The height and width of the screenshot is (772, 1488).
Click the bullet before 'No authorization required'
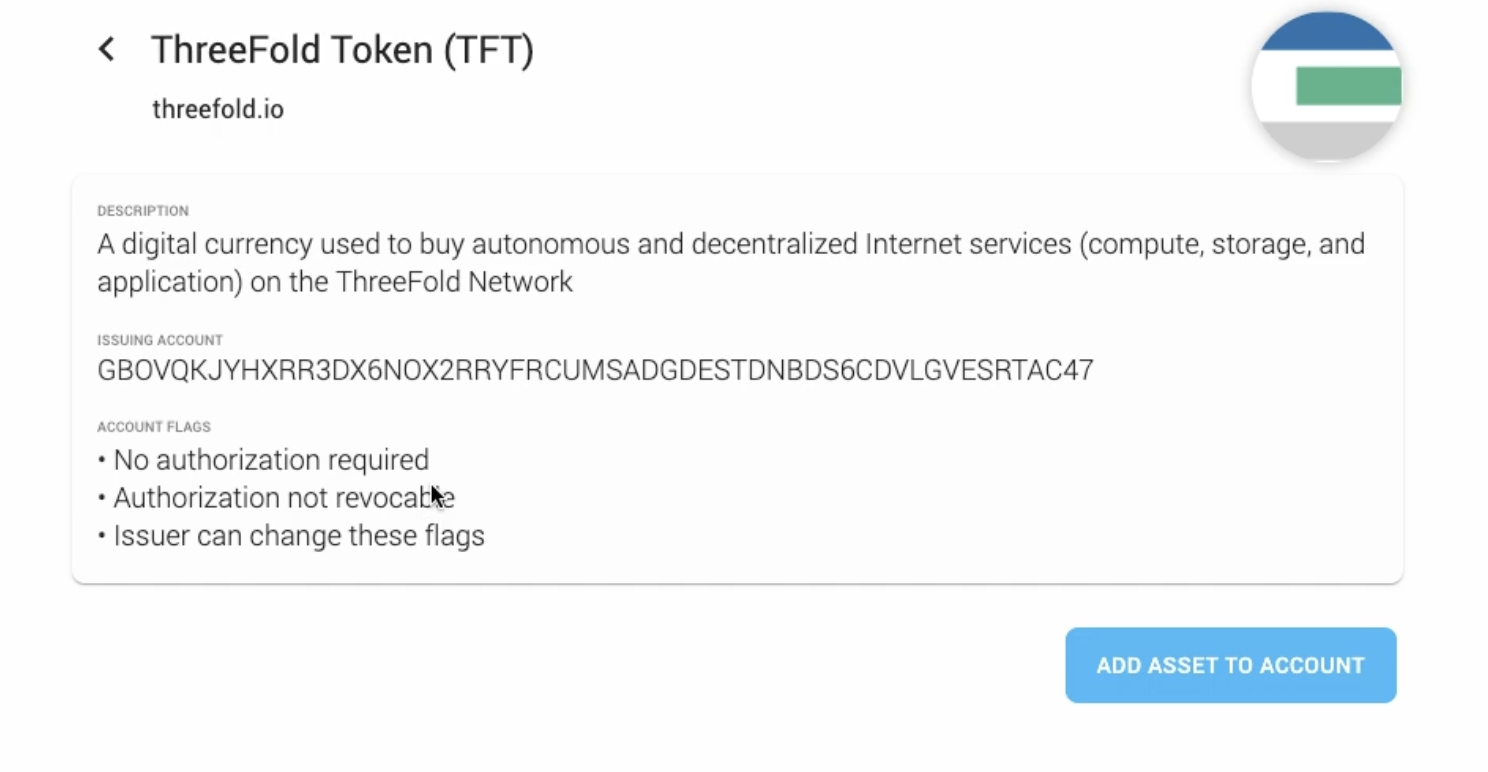click(x=102, y=461)
